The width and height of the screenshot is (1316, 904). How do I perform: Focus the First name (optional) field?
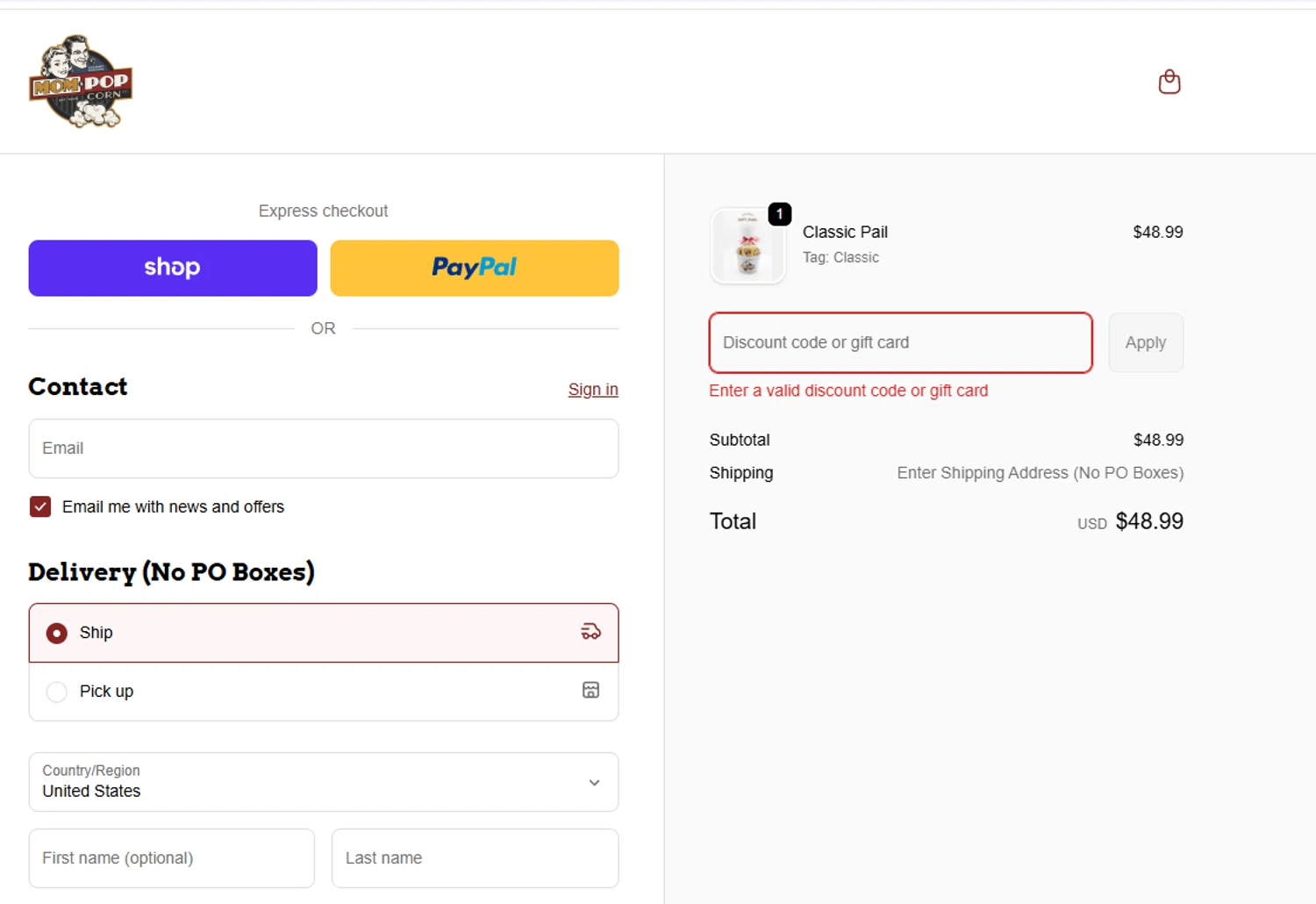coord(172,858)
